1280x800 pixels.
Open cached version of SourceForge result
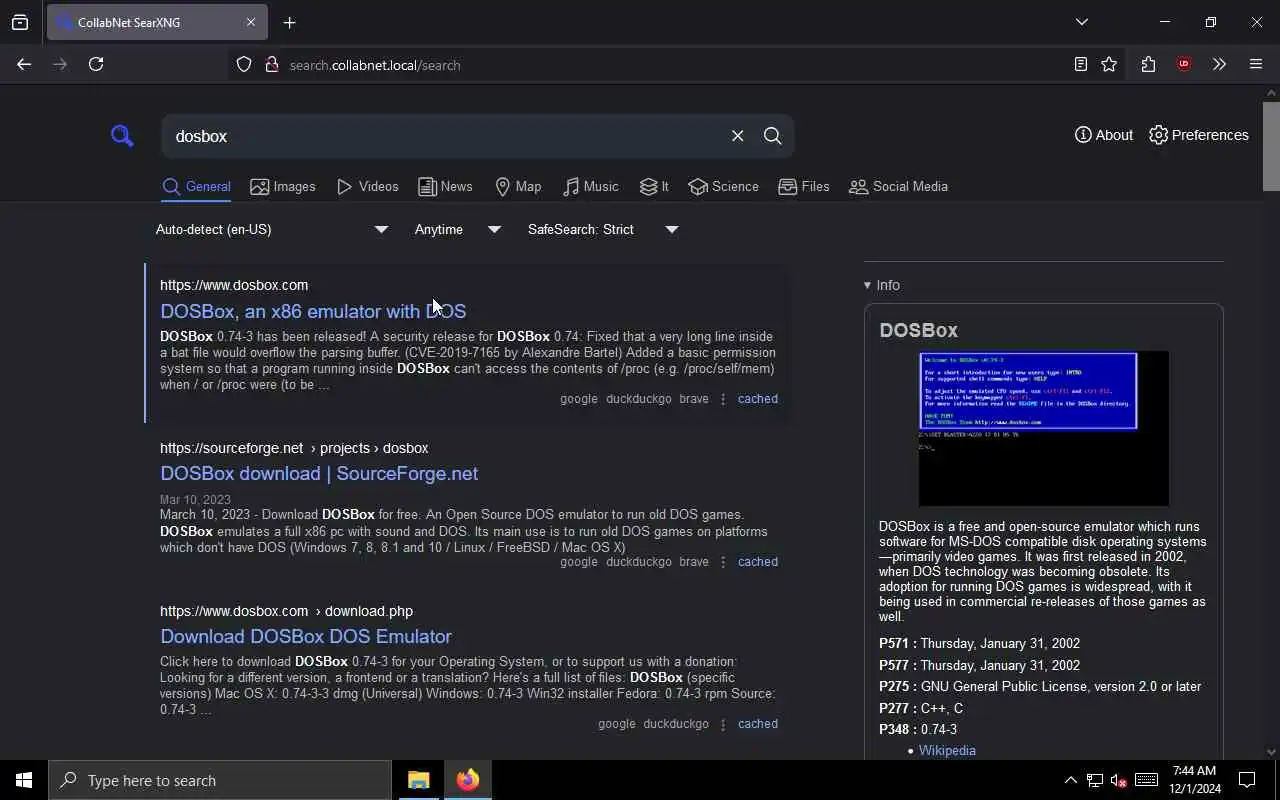(x=757, y=562)
